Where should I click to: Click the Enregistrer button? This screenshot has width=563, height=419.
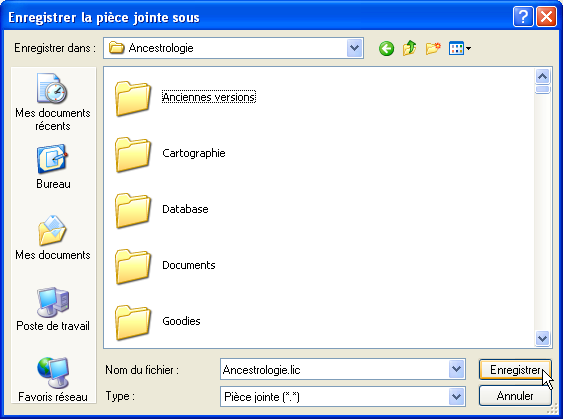coord(515,369)
